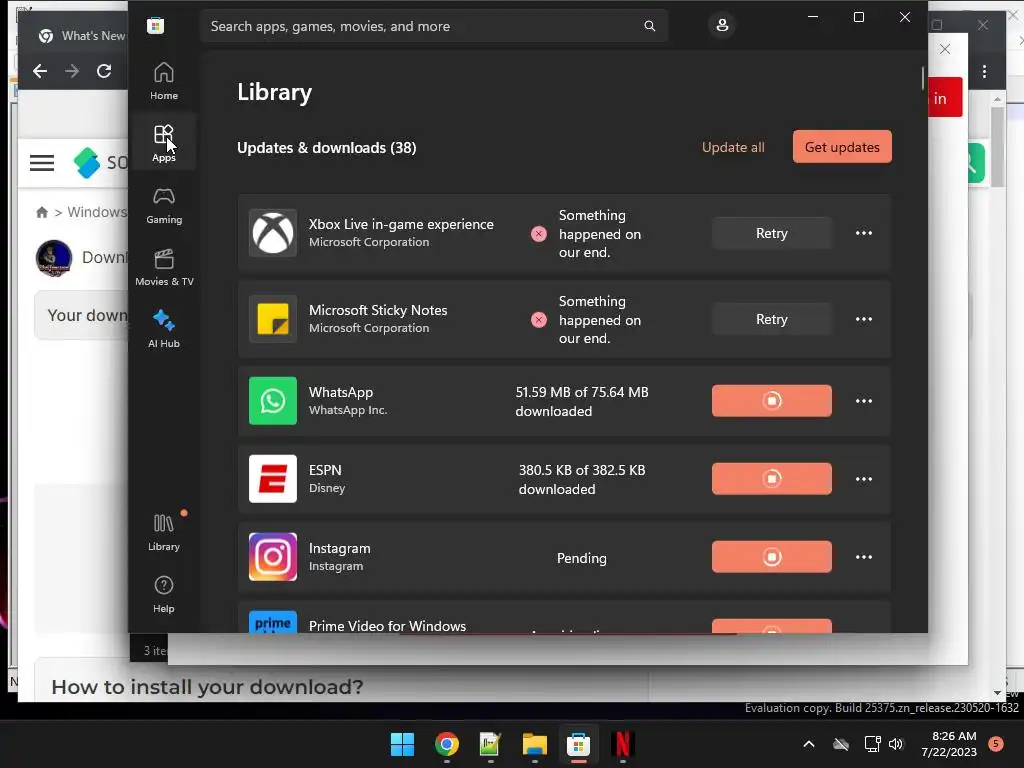The width and height of the screenshot is (1024, 768).
Task: Click the ESPN app icon
Action: [273, 479]
